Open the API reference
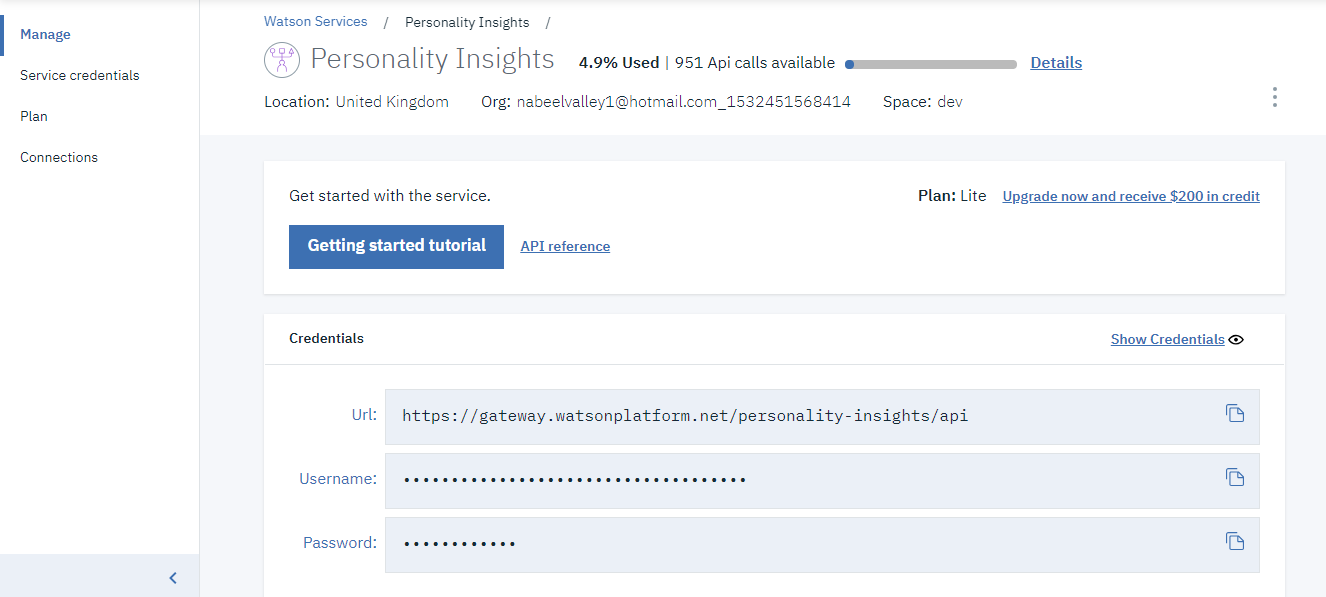This screenshot has width=1326, height=597. click(564, 245)
